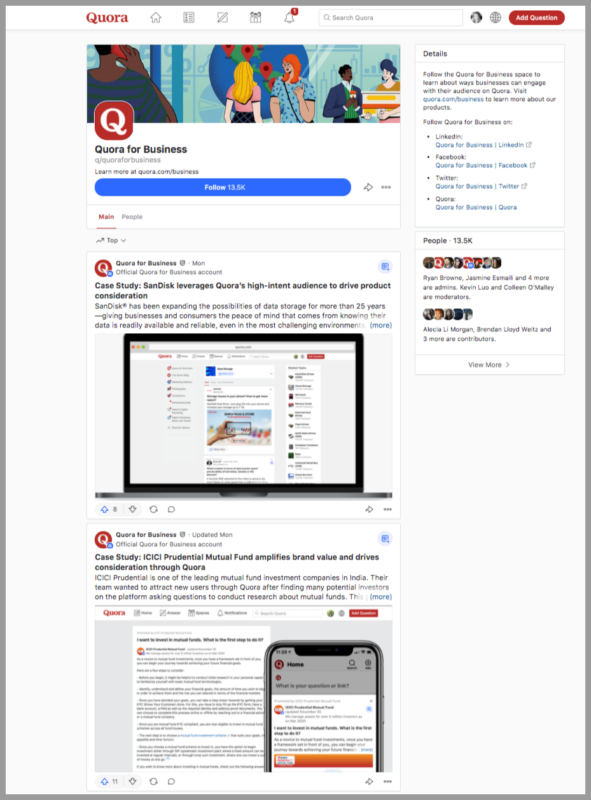
Task: Switch to the People tab
Action: coord(132,217)
